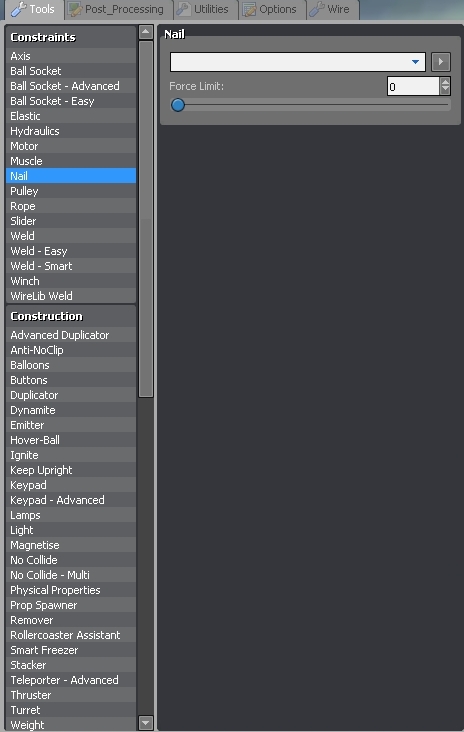Click the Force Limit slider handle
Screen dimensions: 464x732
click(177, 105)
